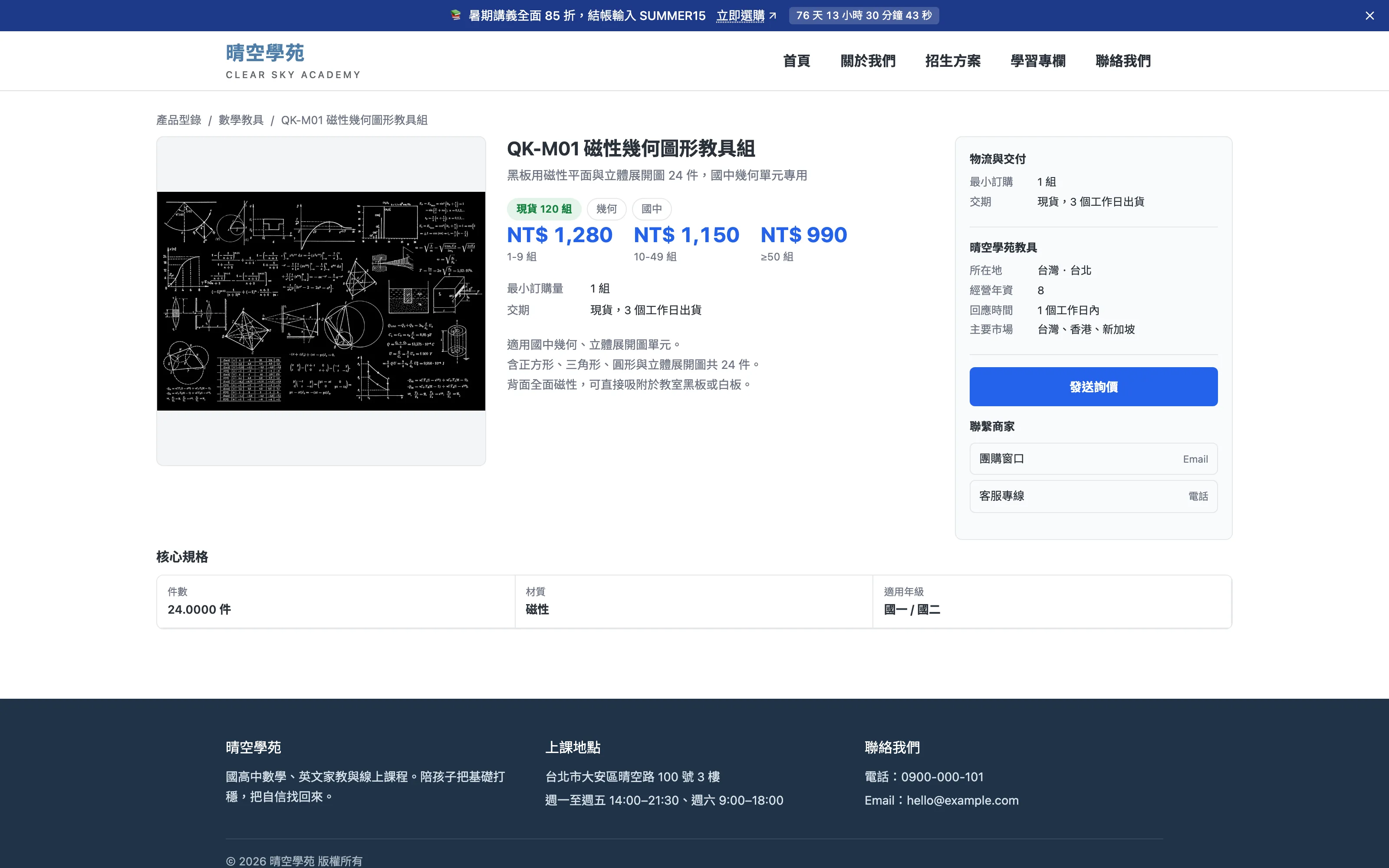Click the product title QK-M01 heading
Image resolution: width=1389 pixels, height=868 pixels.
click(631, 149)
